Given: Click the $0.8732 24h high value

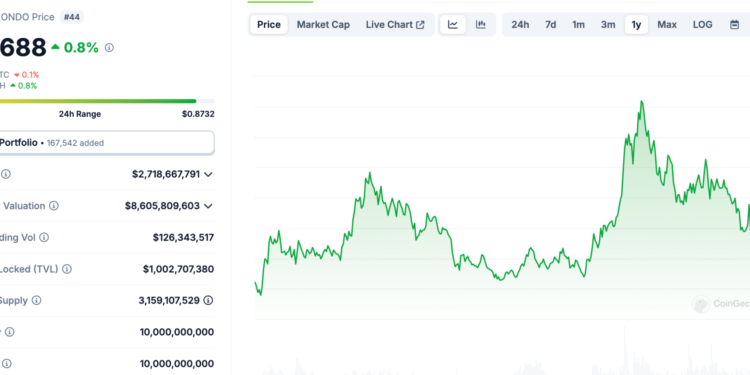Looking at the screenshot, I should pos(198,114).
